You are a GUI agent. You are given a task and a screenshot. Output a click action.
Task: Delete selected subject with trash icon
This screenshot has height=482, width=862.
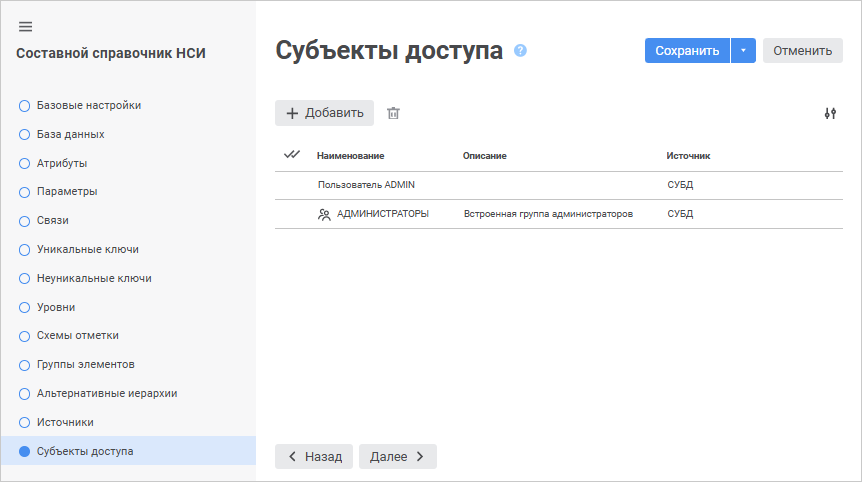coord(393,114)
